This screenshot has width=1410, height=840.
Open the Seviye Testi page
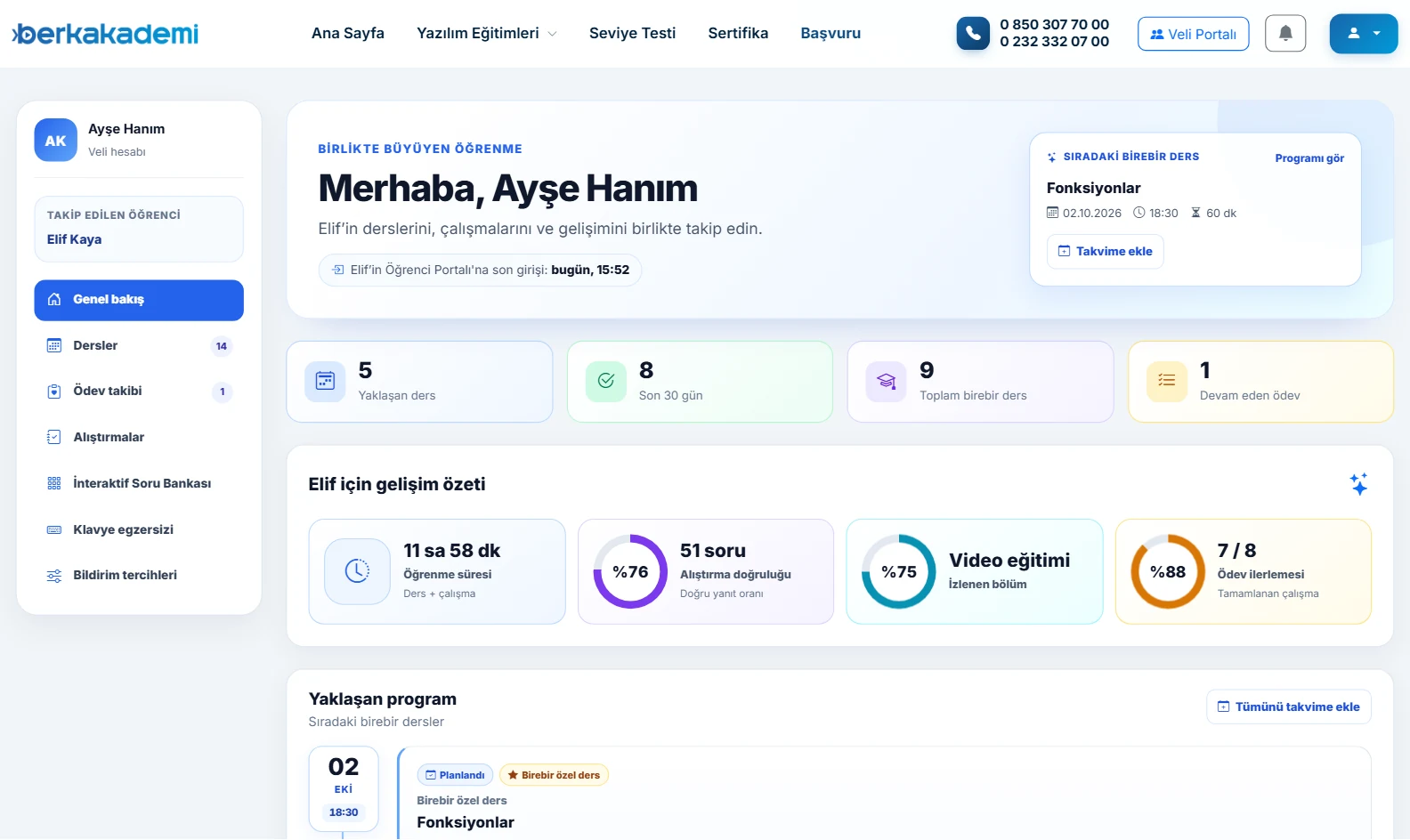pos(632,33)
